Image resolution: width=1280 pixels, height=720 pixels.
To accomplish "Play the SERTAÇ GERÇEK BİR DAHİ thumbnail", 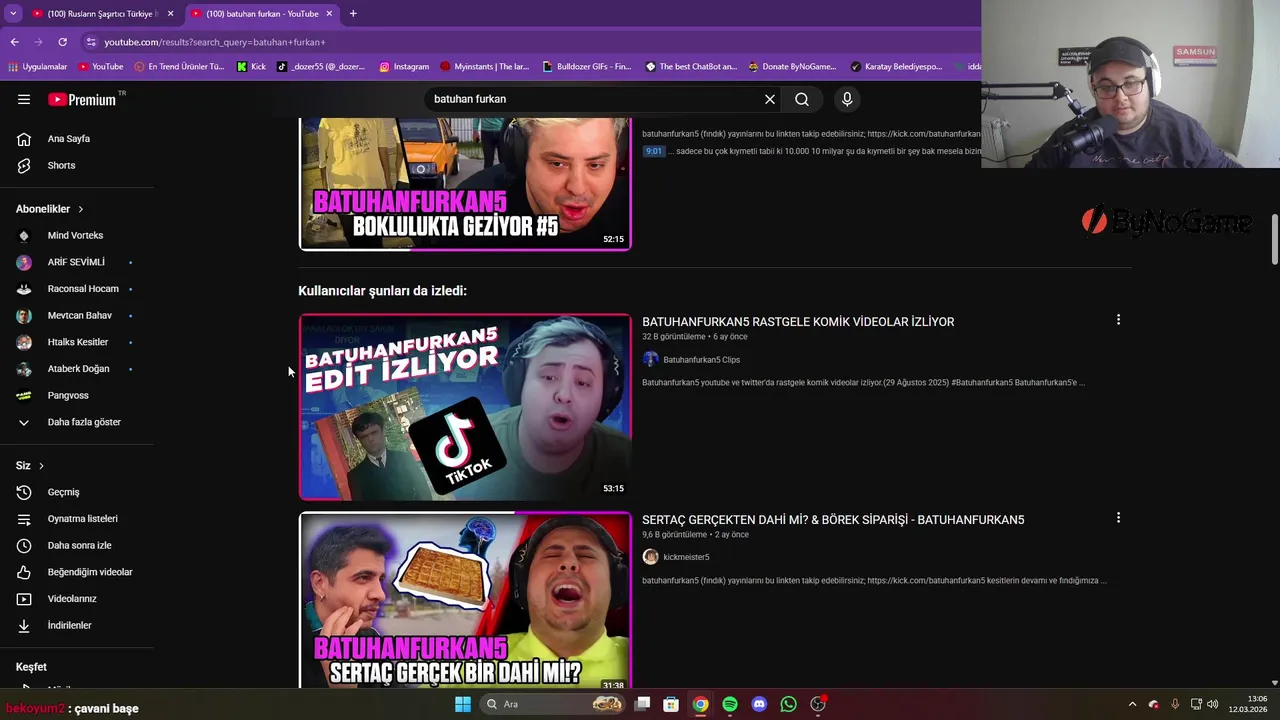I will [x=465, y=600].
